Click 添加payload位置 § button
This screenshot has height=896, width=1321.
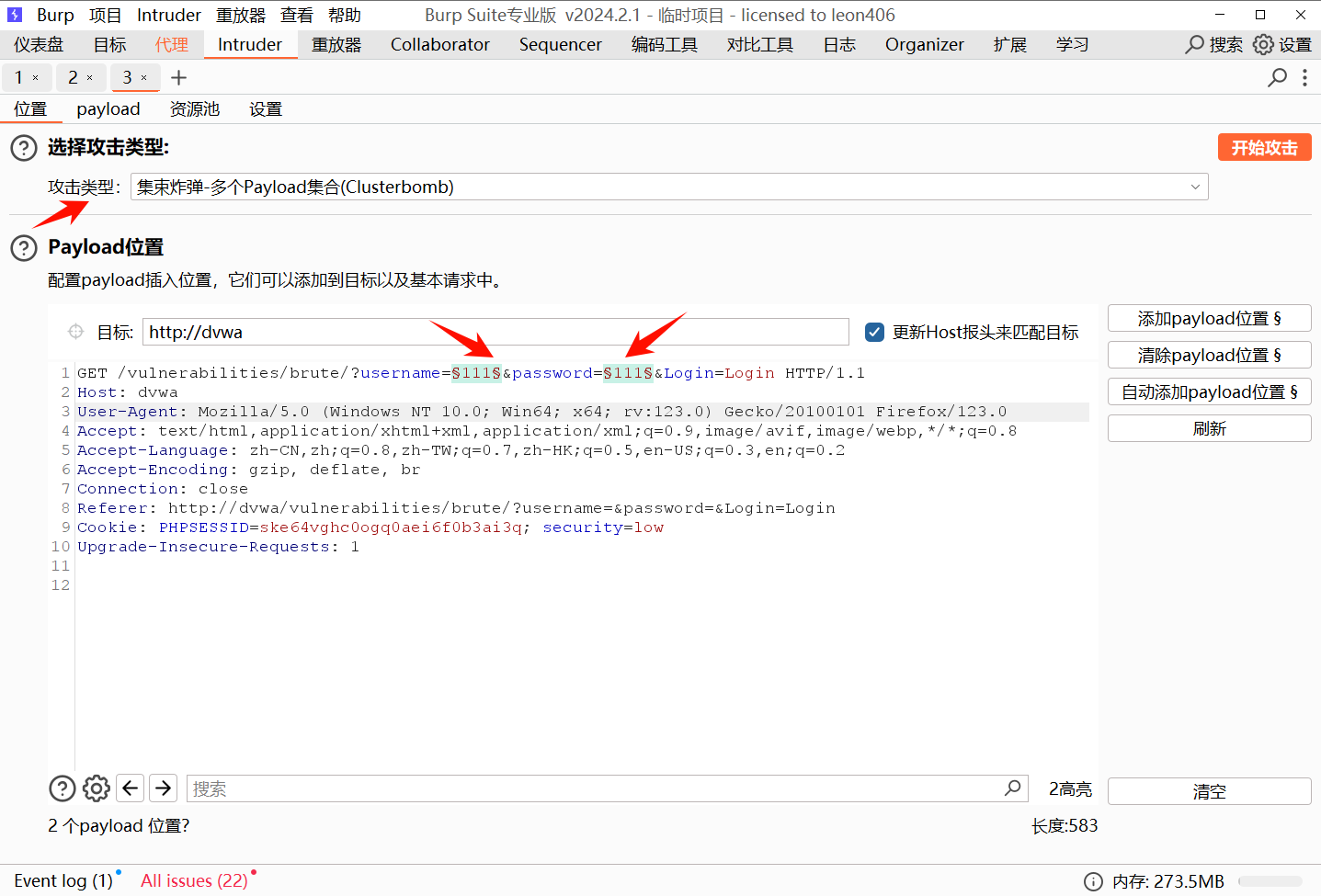1209,318
